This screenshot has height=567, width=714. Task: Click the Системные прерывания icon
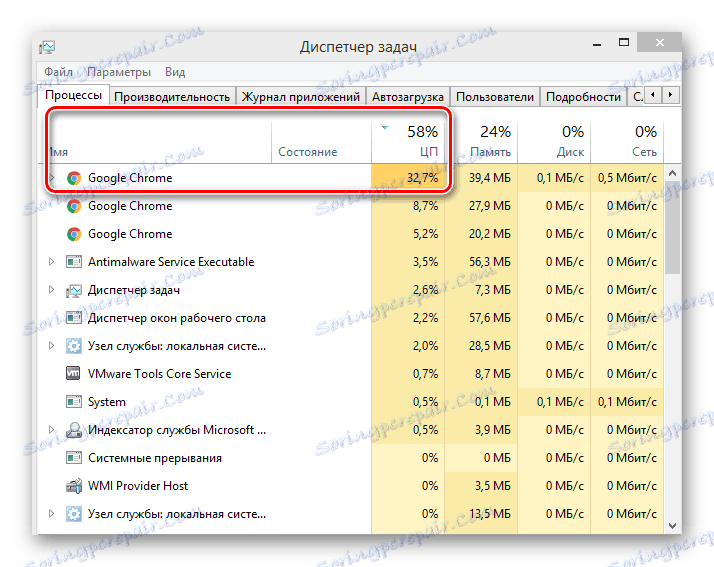74,458
